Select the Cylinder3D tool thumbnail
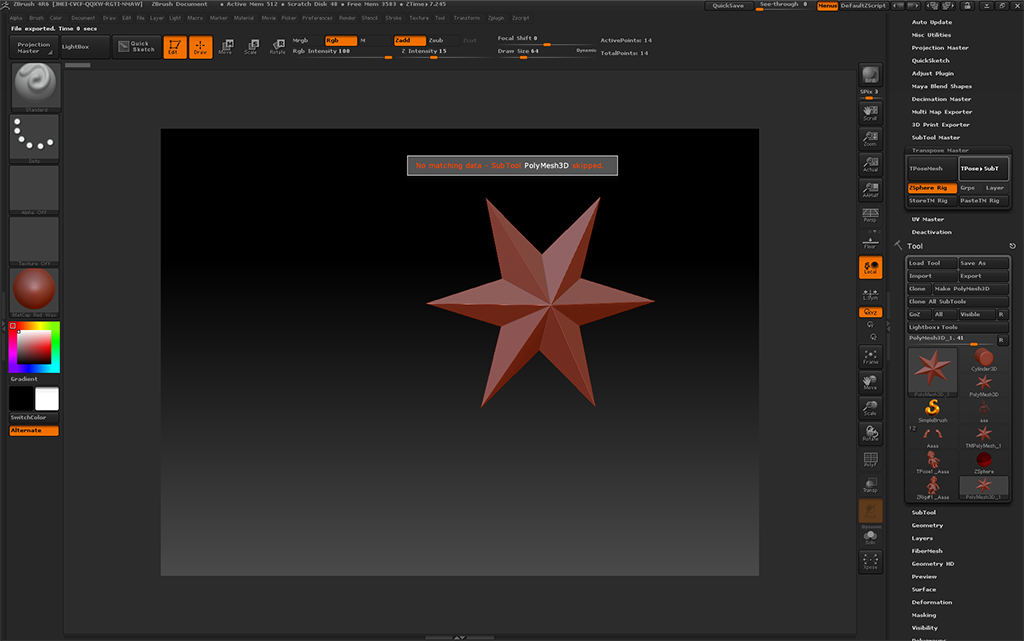This screenshot has height=641, width=1024. [984, 360]
